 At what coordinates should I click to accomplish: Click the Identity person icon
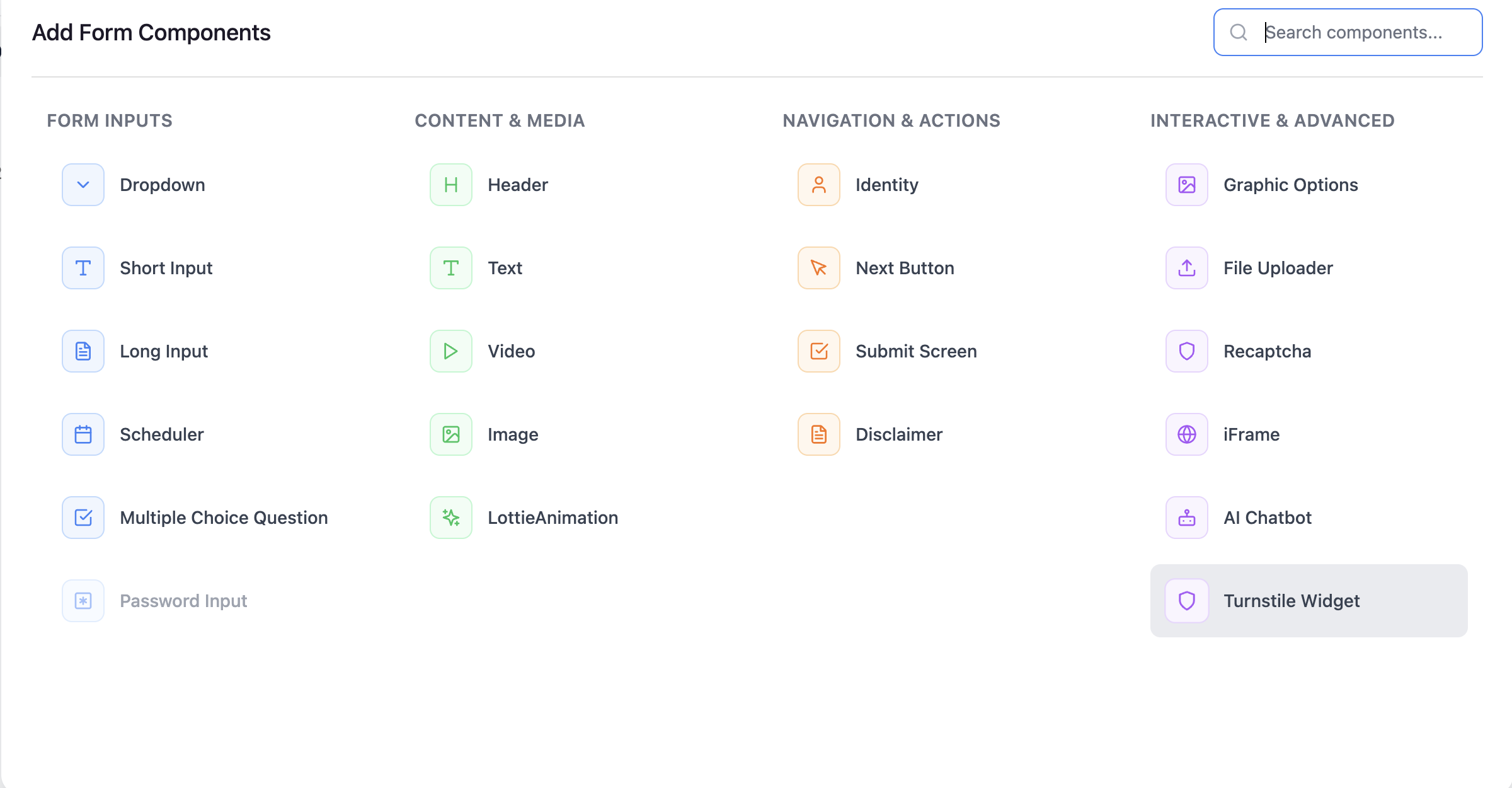pyautogui.click(x=818, y=184)
